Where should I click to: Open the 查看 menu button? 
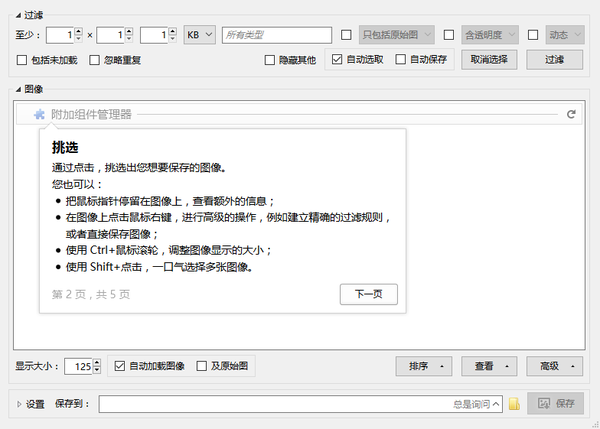pyautogui.click(x=489, y=366)
